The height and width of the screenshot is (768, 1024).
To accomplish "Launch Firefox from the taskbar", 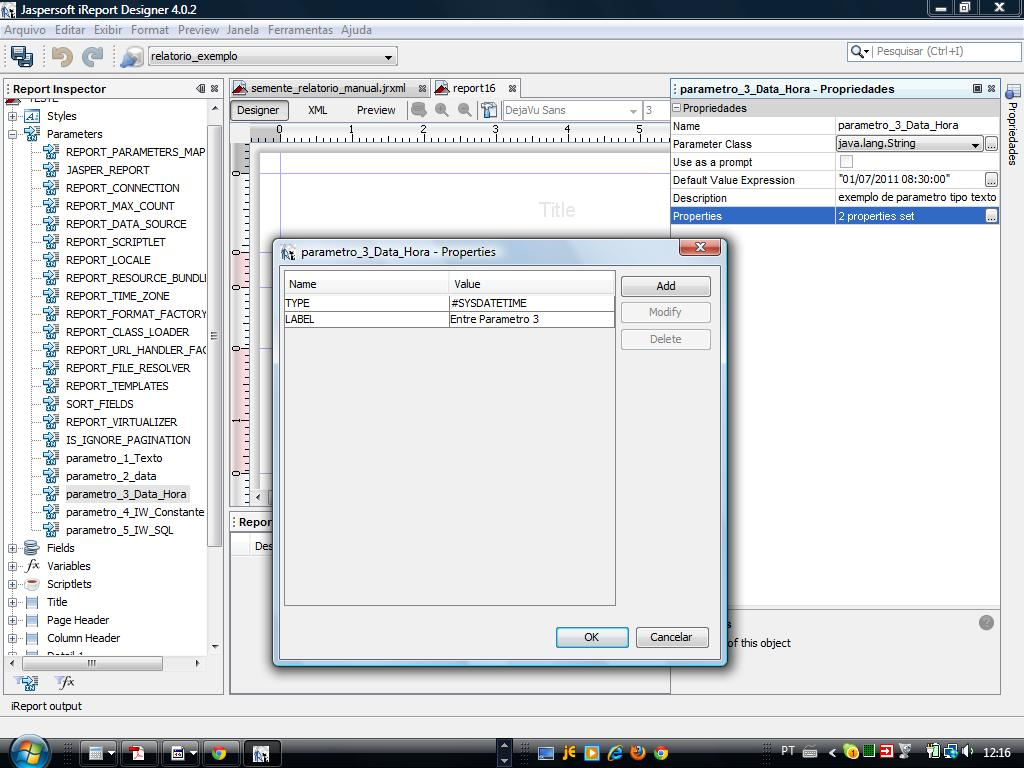I will coord(637,753).
